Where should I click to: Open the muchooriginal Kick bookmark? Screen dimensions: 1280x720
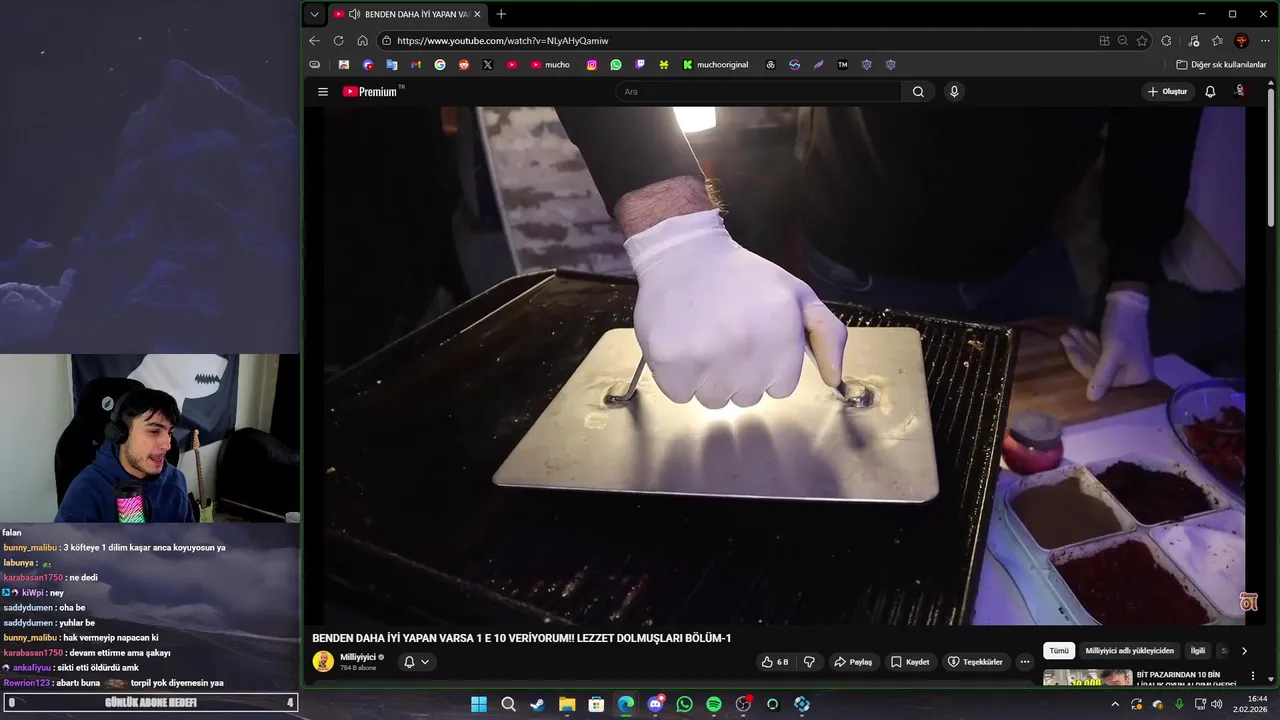[715, 65]
